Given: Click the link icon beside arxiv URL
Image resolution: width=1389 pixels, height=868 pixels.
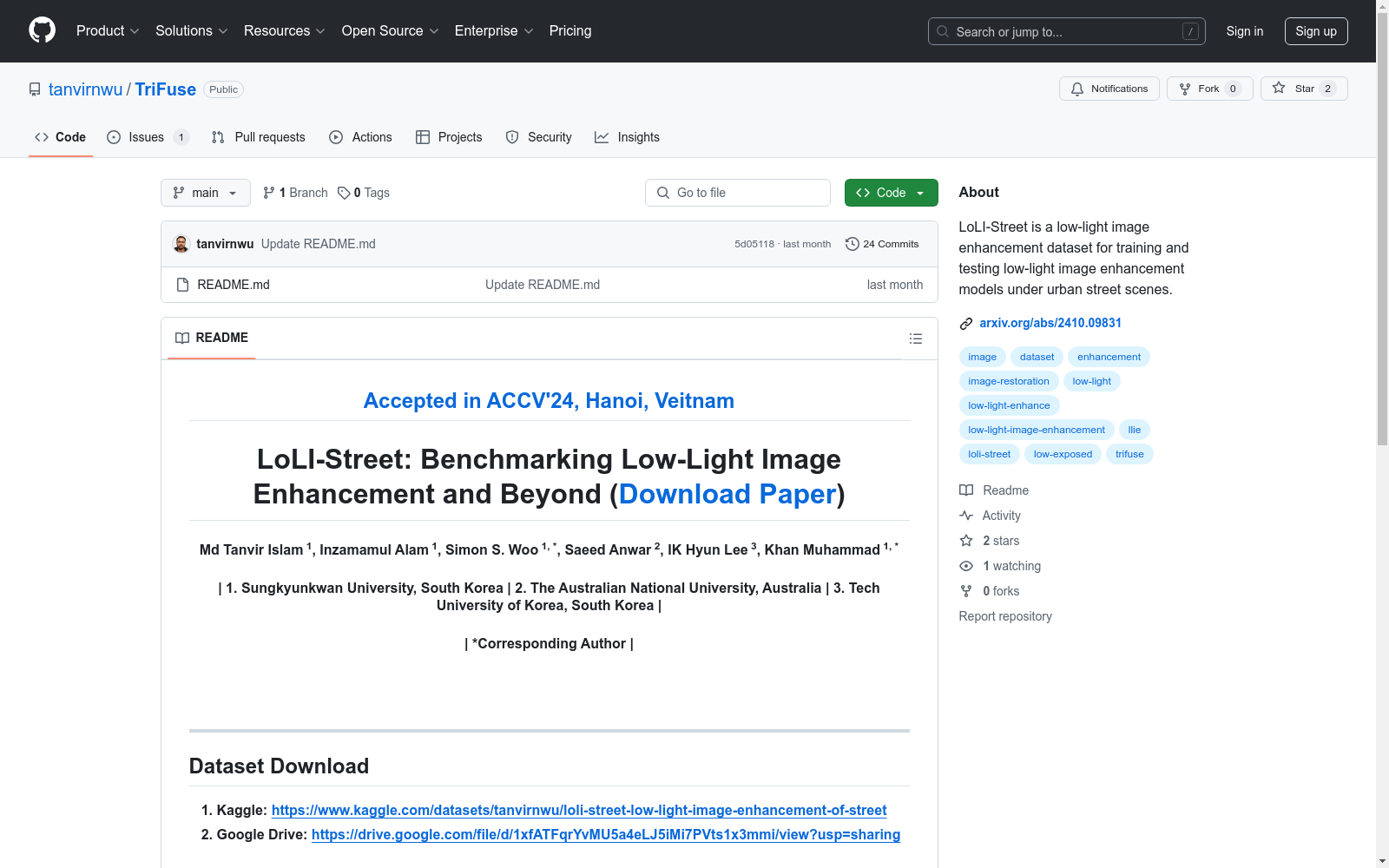Looking at the screenshot, I should (965, 324).
